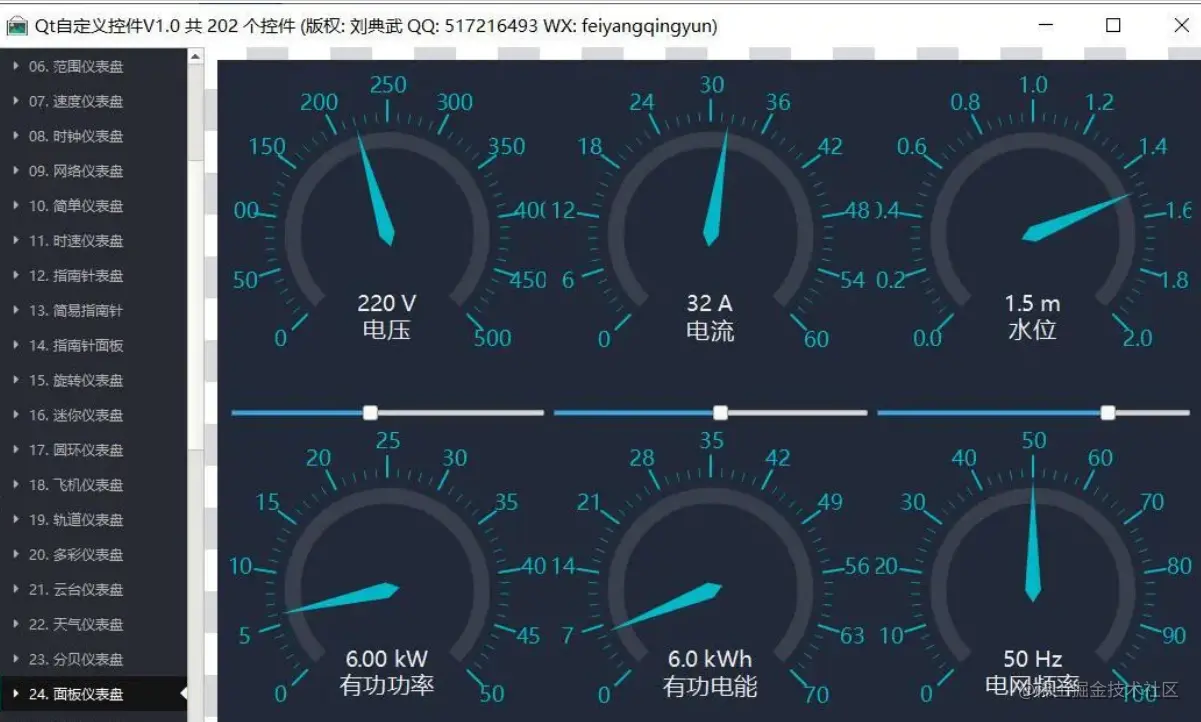This screenshot has width=1201, height=722.
Task: Select 22. 天气仪表盘 item
Action: pyautogui.click(x=94, y=625)
